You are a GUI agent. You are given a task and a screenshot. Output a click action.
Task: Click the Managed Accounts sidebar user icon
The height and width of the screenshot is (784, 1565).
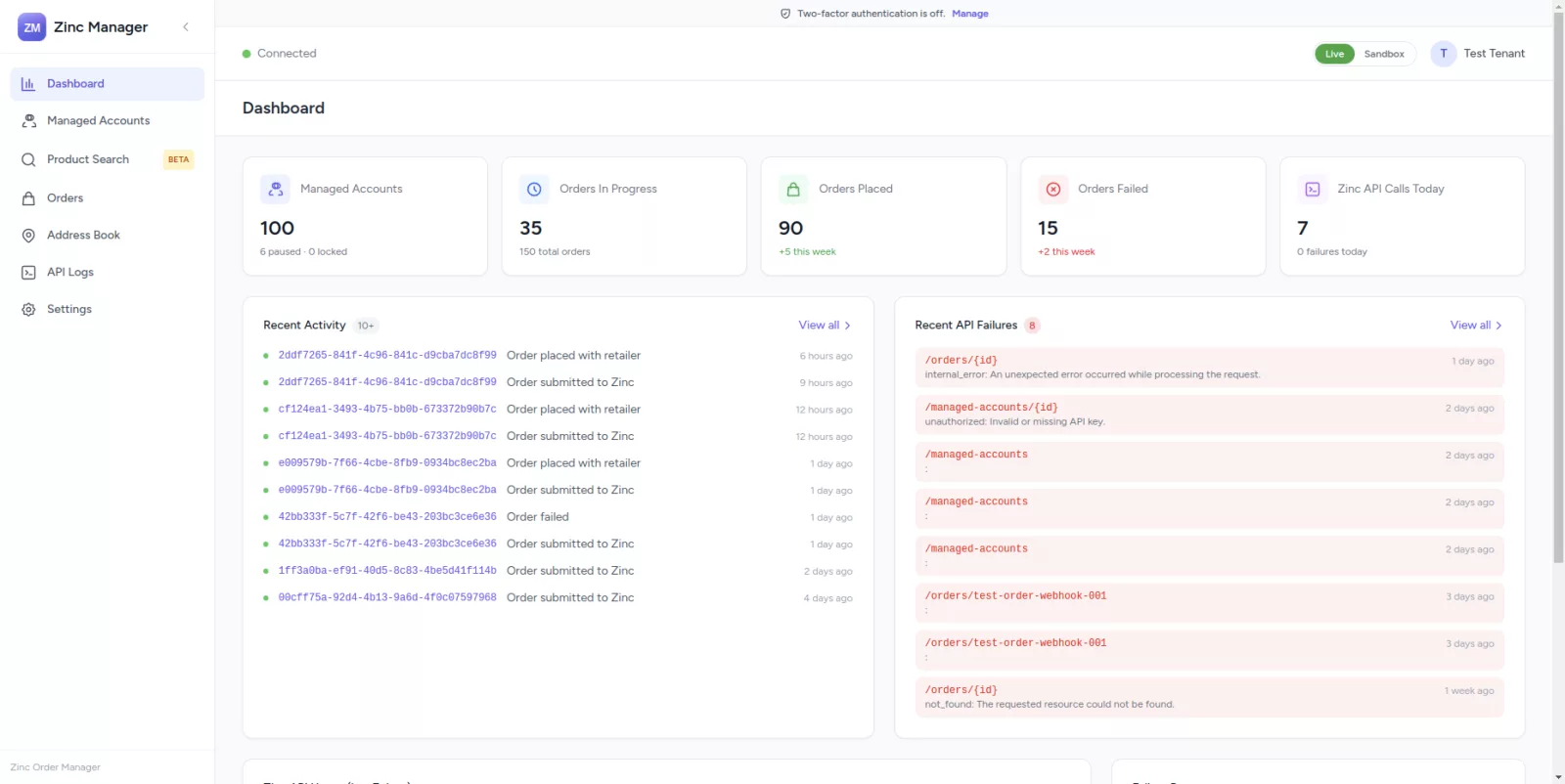[28, 121]
